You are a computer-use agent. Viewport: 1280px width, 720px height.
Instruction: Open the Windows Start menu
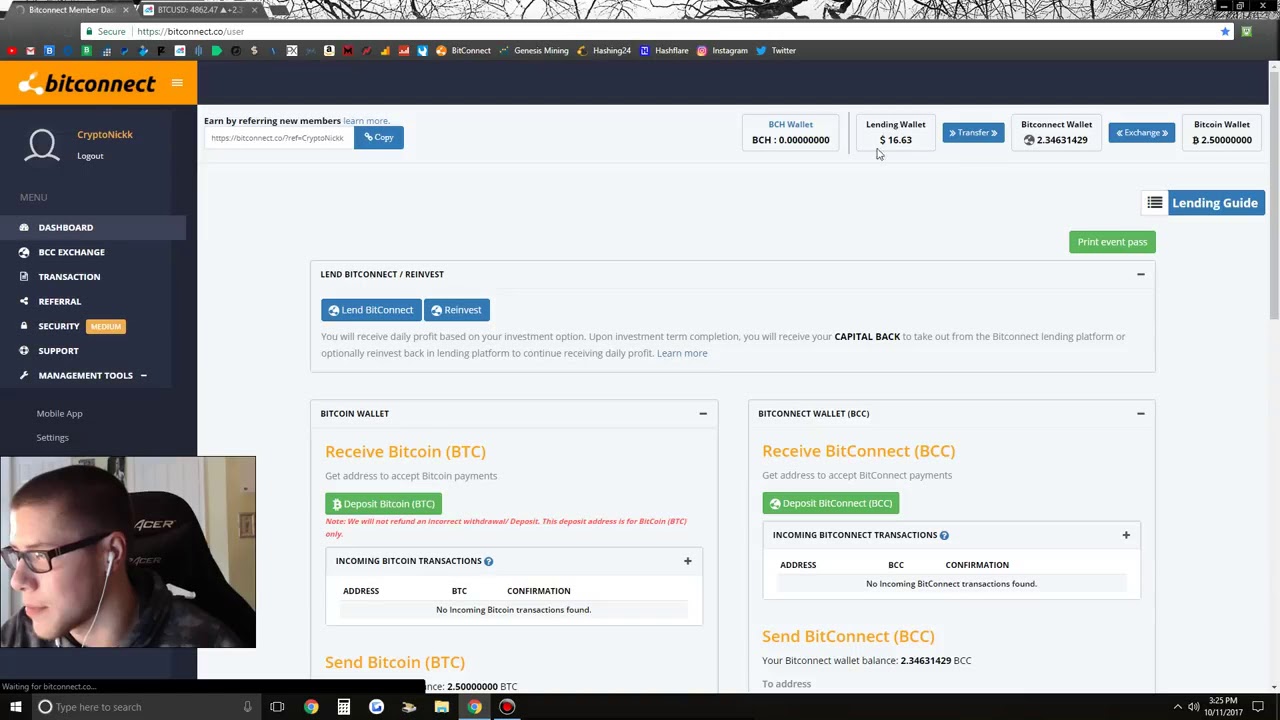15,707
